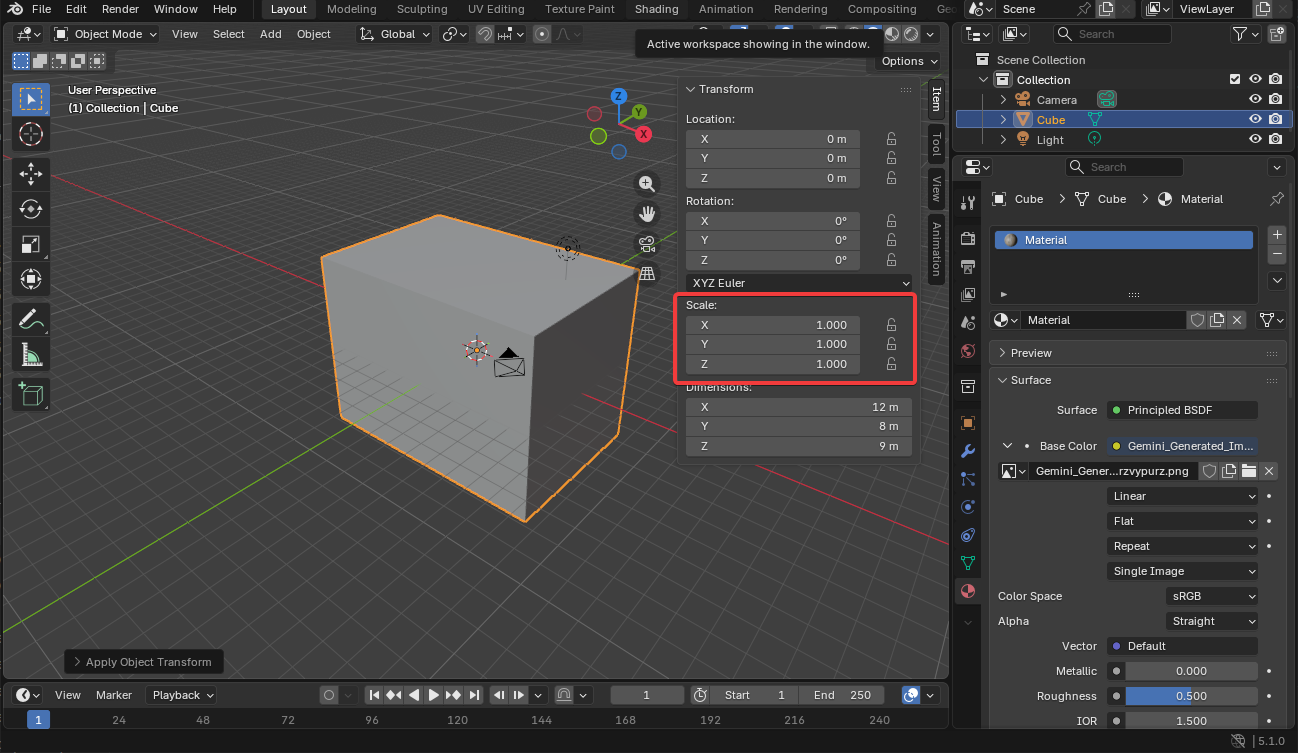
Task: Expand the Apply Object Transform panel
Action: (144, 662)
